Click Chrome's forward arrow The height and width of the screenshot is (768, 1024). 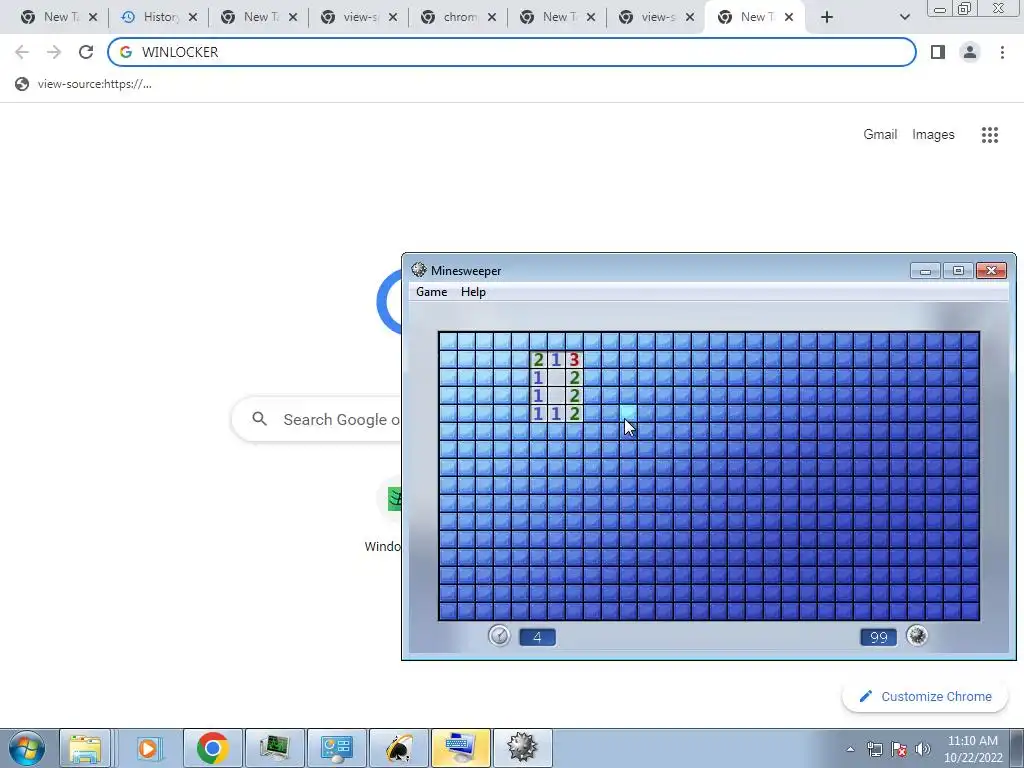(54, 52)
